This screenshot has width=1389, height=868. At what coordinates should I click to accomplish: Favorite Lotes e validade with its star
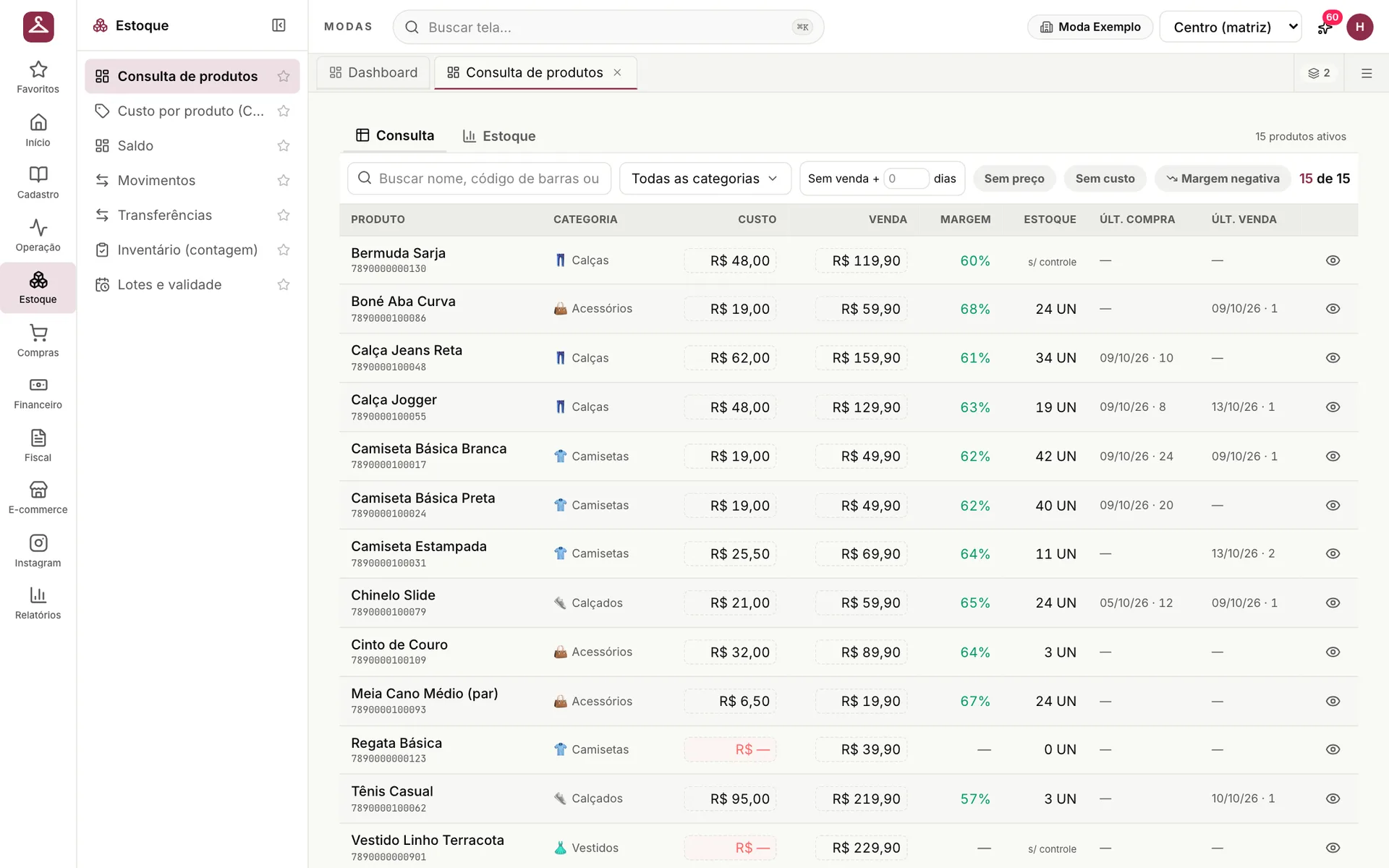coord(284,284)
